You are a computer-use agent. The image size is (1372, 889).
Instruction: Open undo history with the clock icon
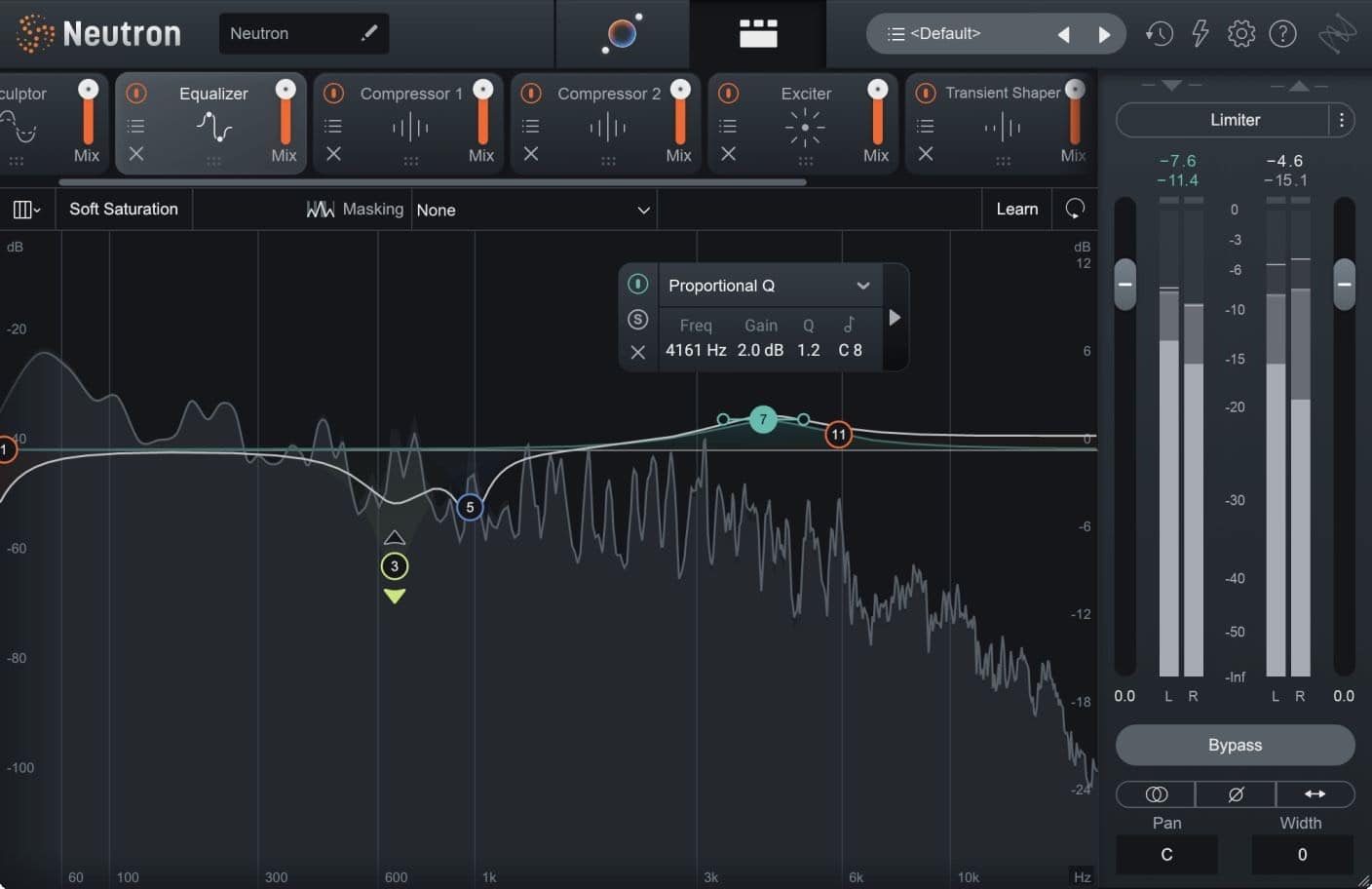[x=1159, y=33]
